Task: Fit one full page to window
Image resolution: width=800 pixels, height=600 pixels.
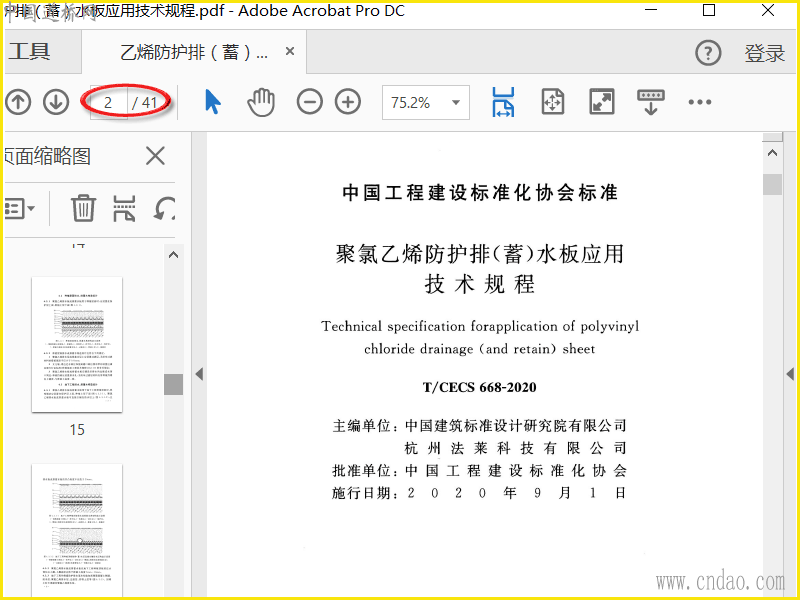Action: 553,102
